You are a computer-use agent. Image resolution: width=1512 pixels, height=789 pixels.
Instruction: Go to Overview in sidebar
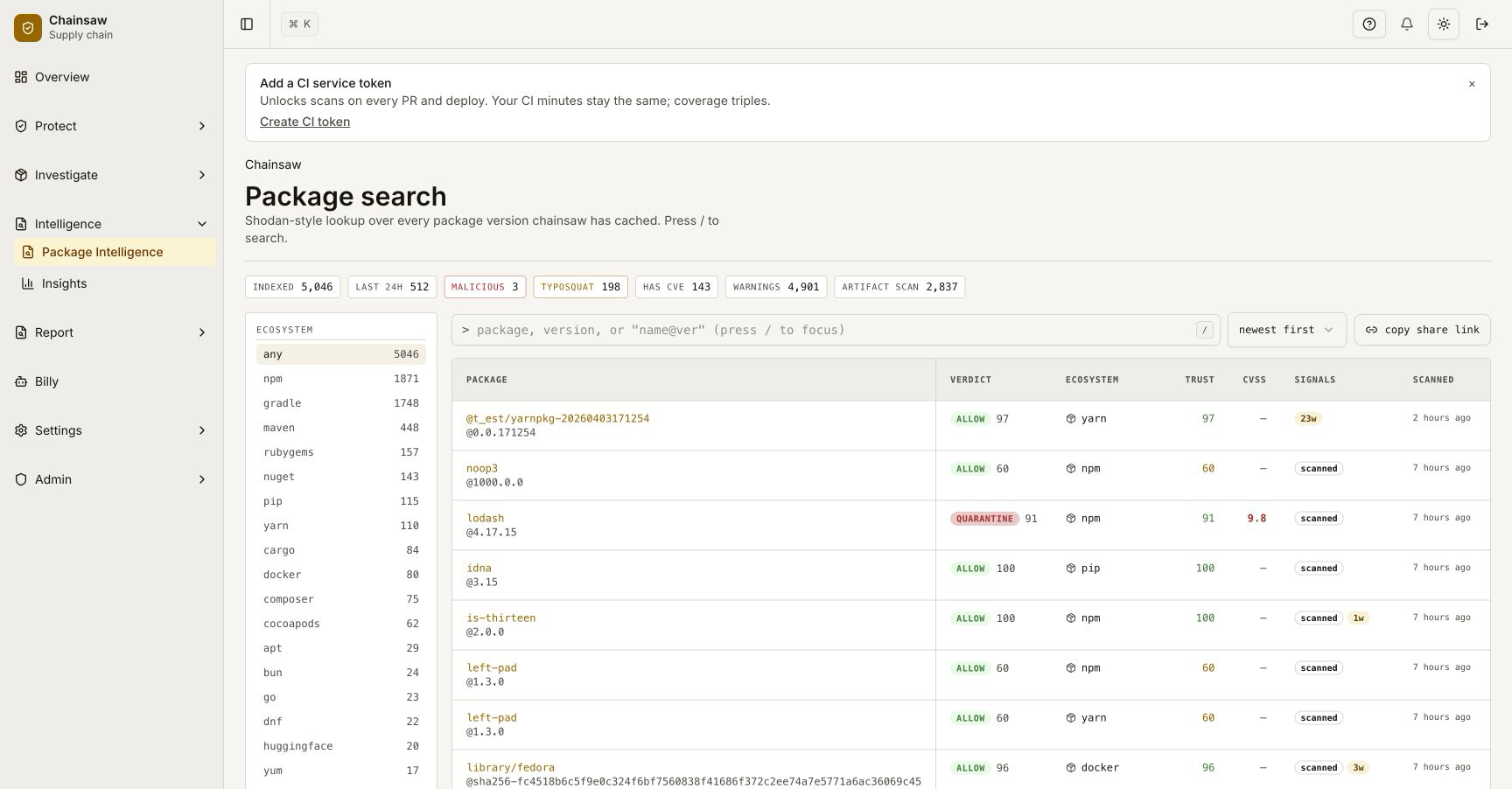(x=112, y=77)
